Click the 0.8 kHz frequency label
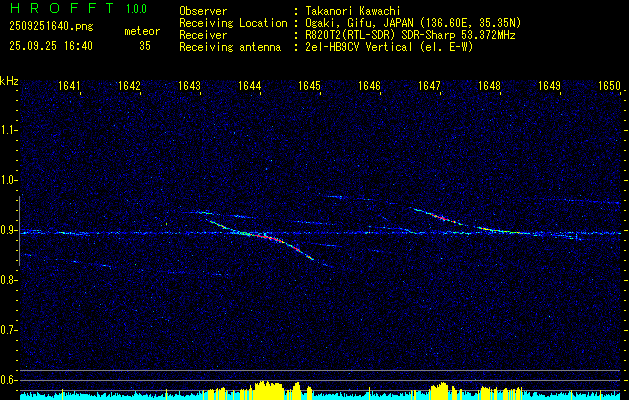This screenshot has width=629, height=400. click(8, 280)
